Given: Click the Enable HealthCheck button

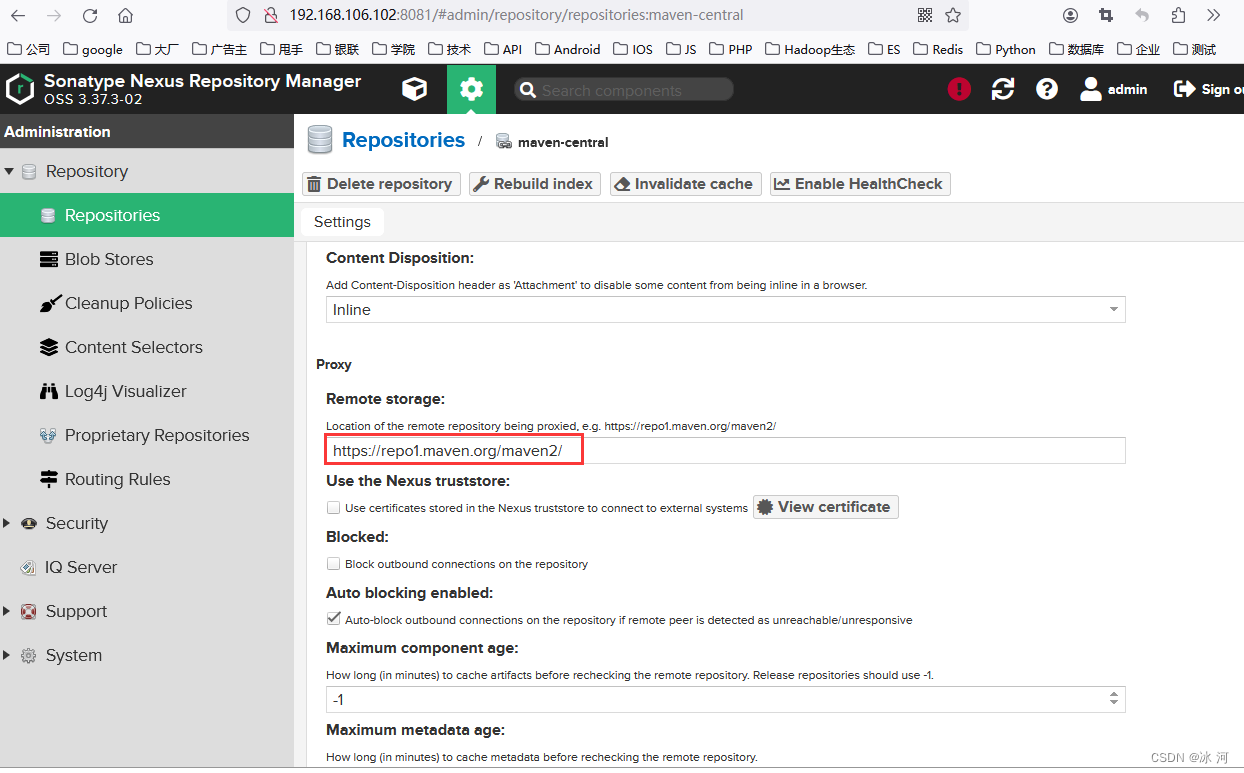Looking at the screenshot, I should [860, 184].
